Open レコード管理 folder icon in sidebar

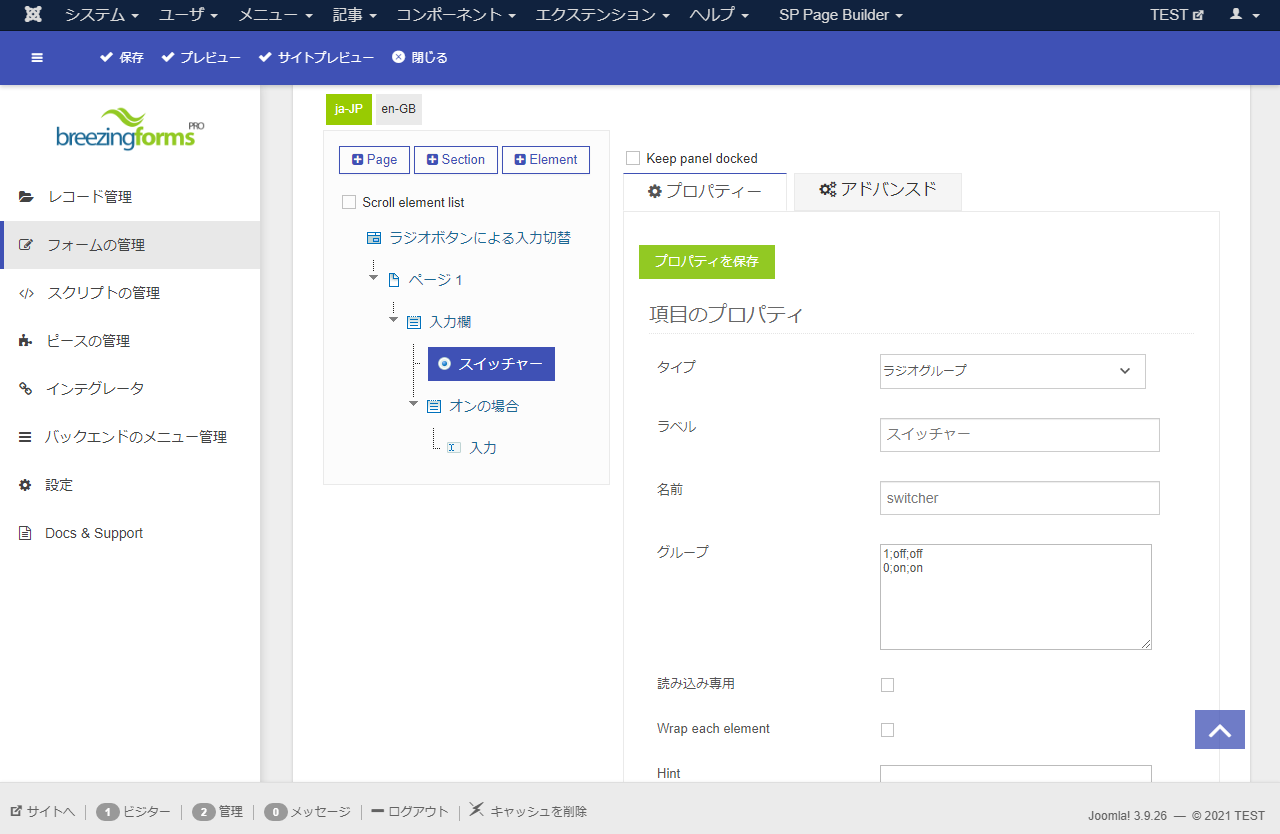(x=26, y=197)
